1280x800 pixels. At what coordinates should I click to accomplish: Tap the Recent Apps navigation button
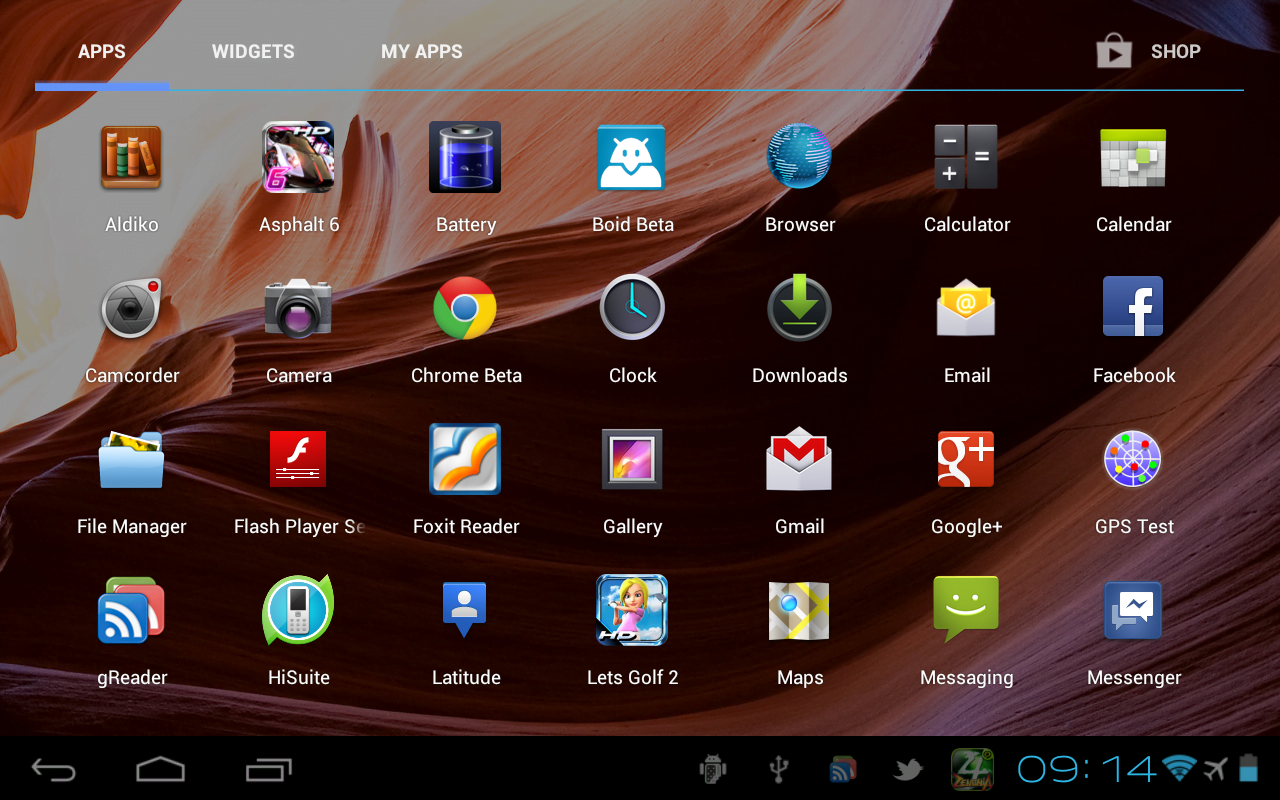point(268,769)
